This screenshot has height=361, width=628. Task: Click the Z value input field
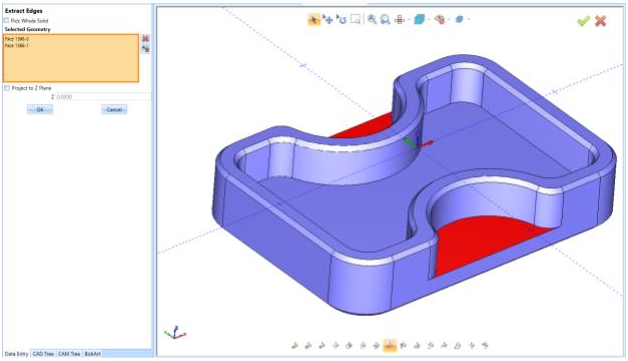[x=103, y=97]
